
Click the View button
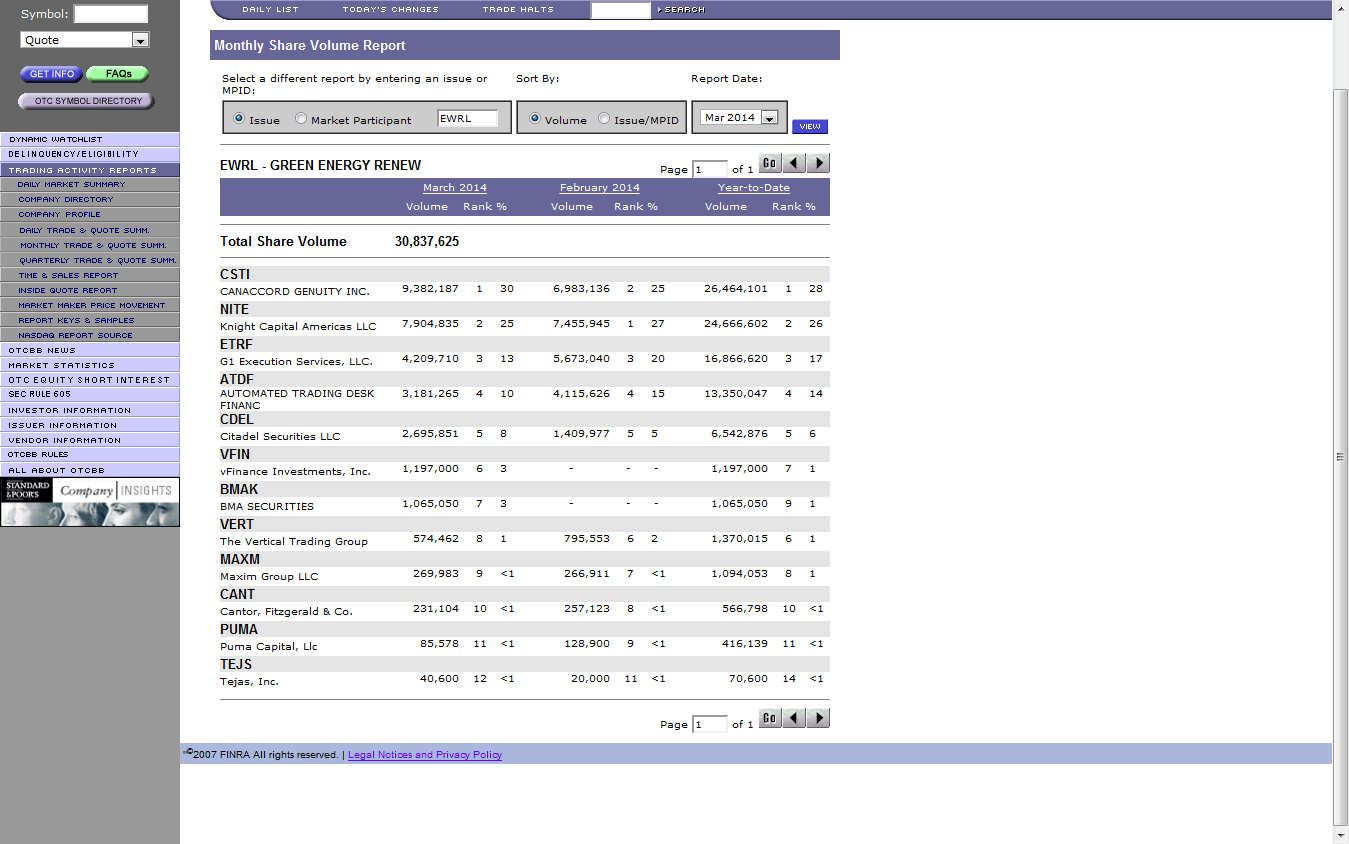point(810,127)
